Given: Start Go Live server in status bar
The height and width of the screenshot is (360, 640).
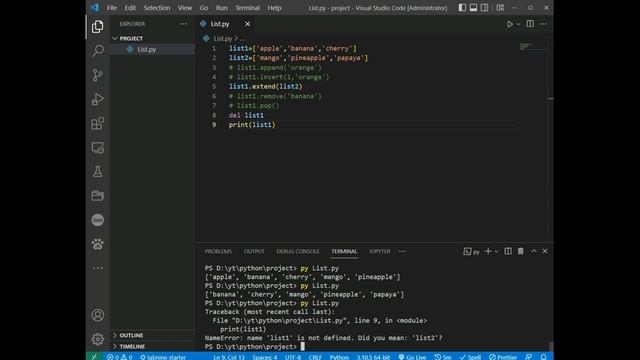Looking at the screenshot, I should coord(412,357).
